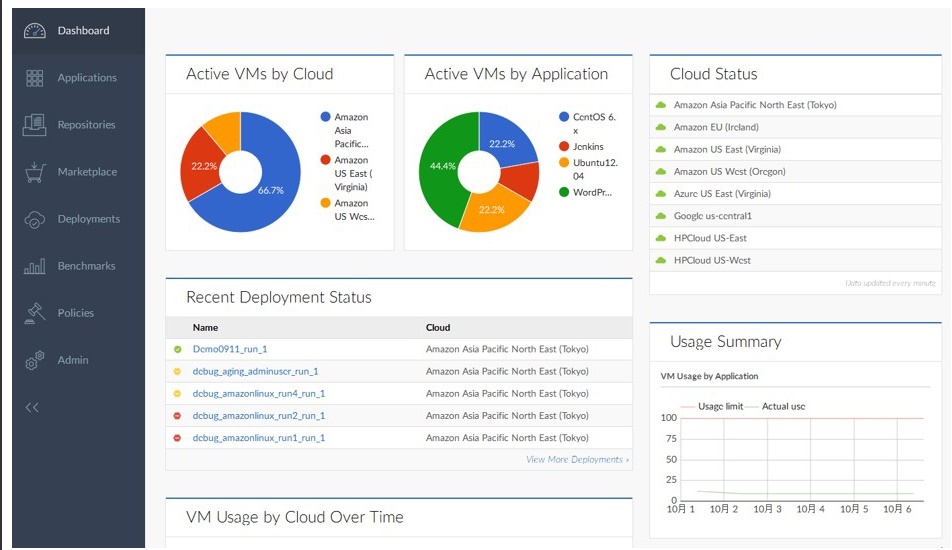952x550 pixels.
Task: Click View More Deployments link
Action: (577, 460)
